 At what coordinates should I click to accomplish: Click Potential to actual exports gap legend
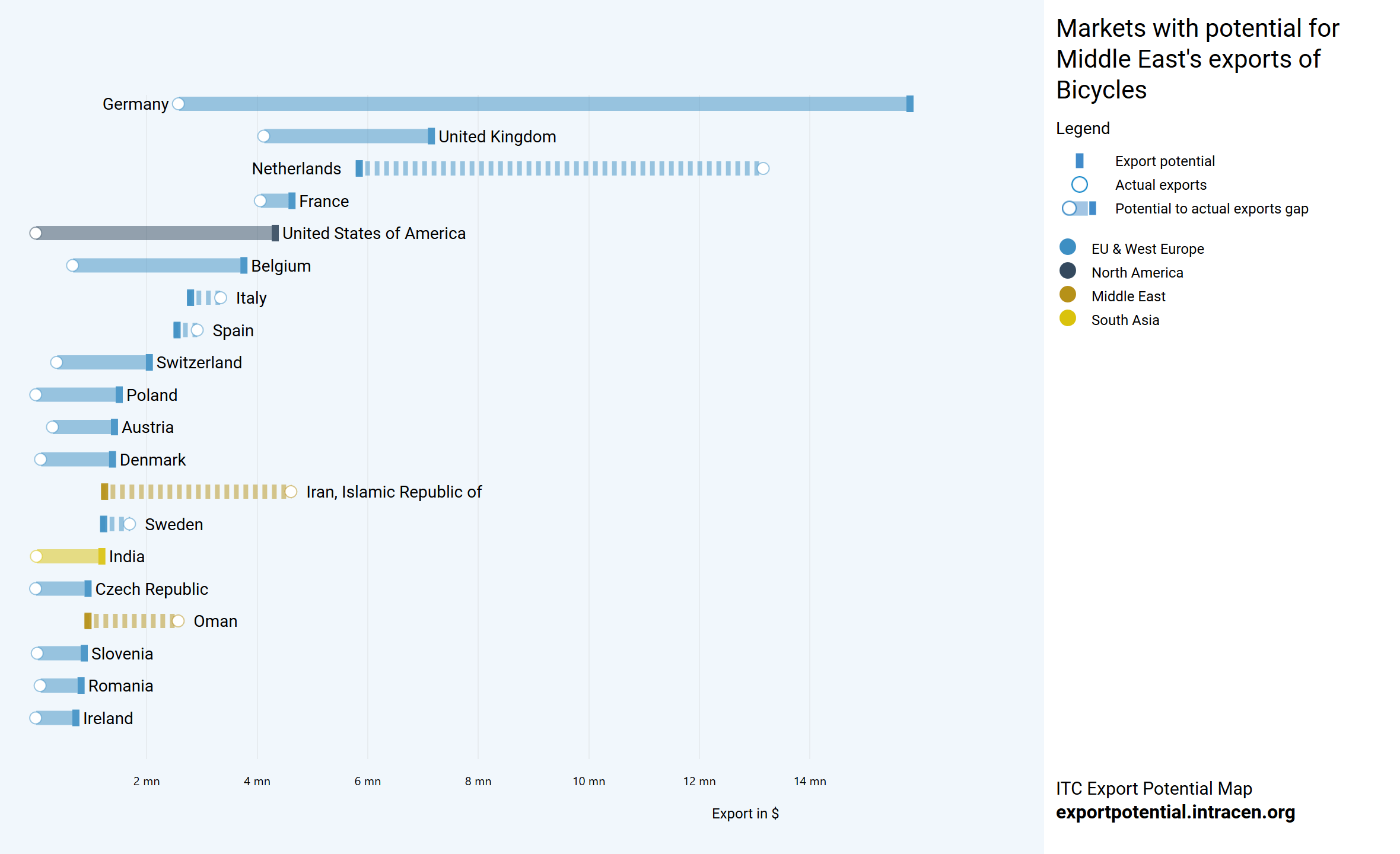click(1080, 208)
